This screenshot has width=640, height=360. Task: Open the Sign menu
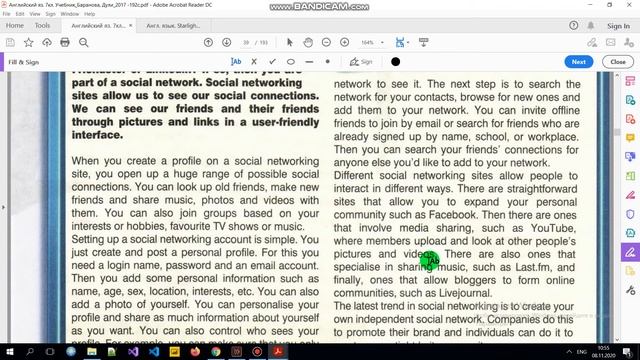tap(50, 14)
